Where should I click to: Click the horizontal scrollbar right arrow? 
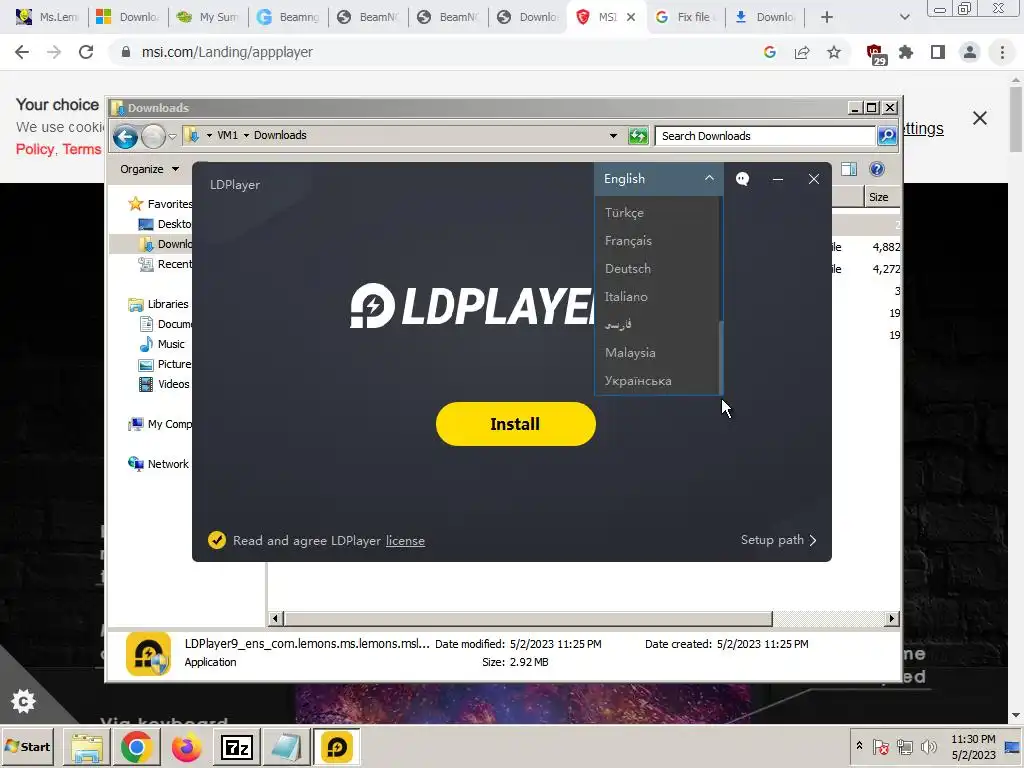(x=891, y=618)
